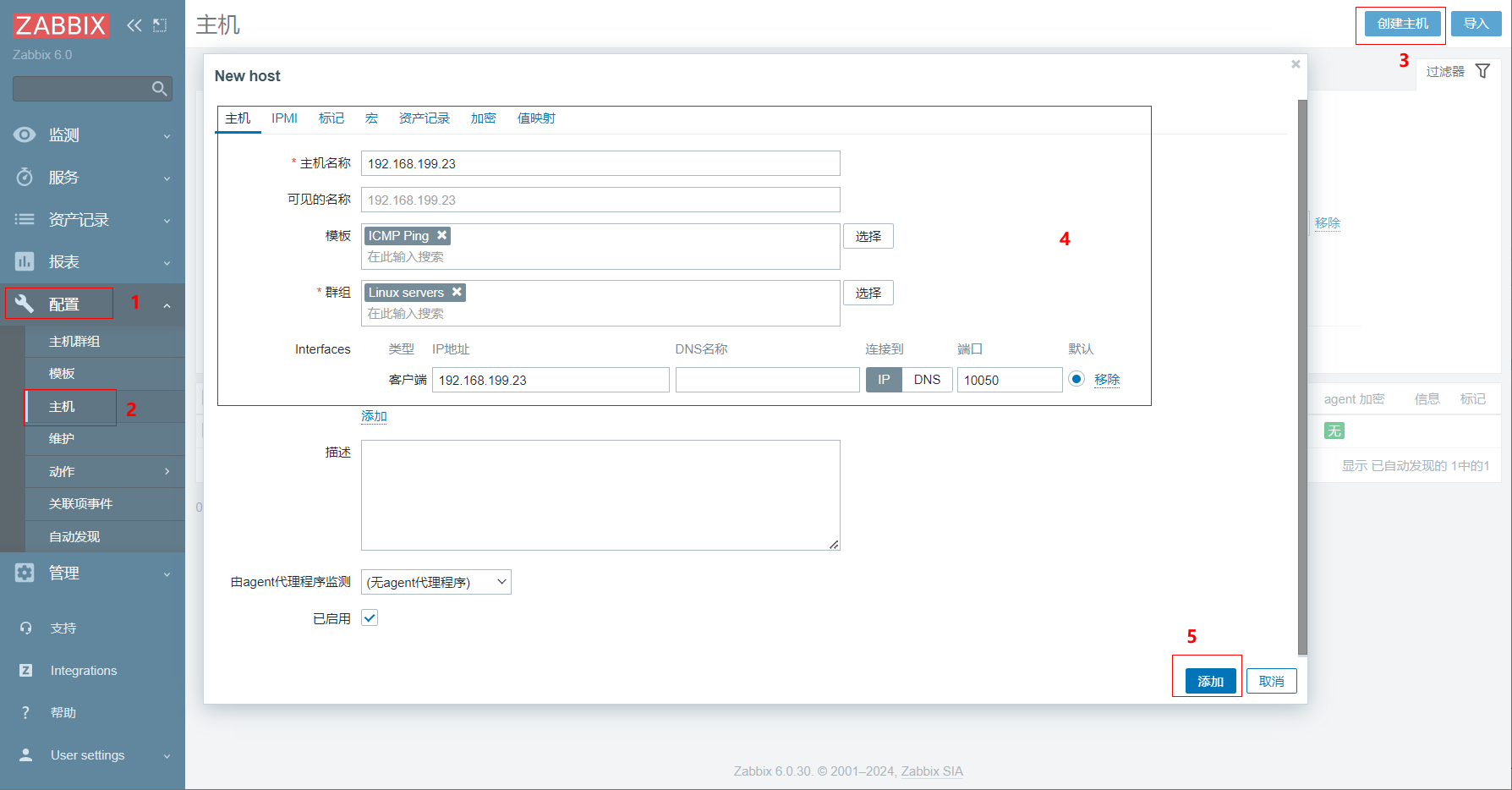This screenshot has height=790, width=1512.
Task: Click the headset icon for 支持
Action: coord(25,628)
